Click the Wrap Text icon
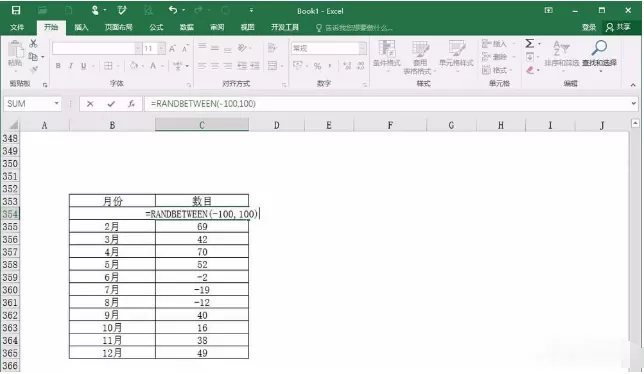The image size is (644, 374). point(272,48)
